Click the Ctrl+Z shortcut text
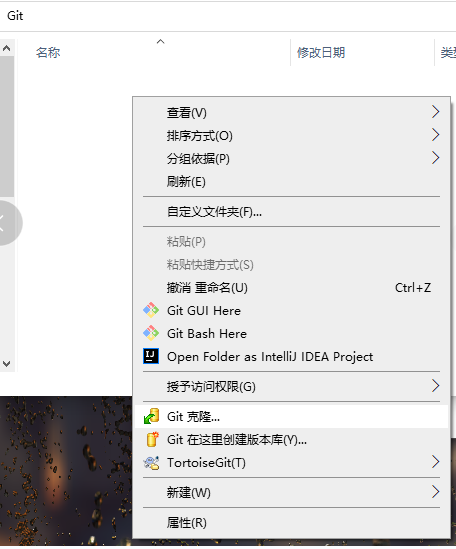This screenshot has width=456, height=549. point(413,288)
